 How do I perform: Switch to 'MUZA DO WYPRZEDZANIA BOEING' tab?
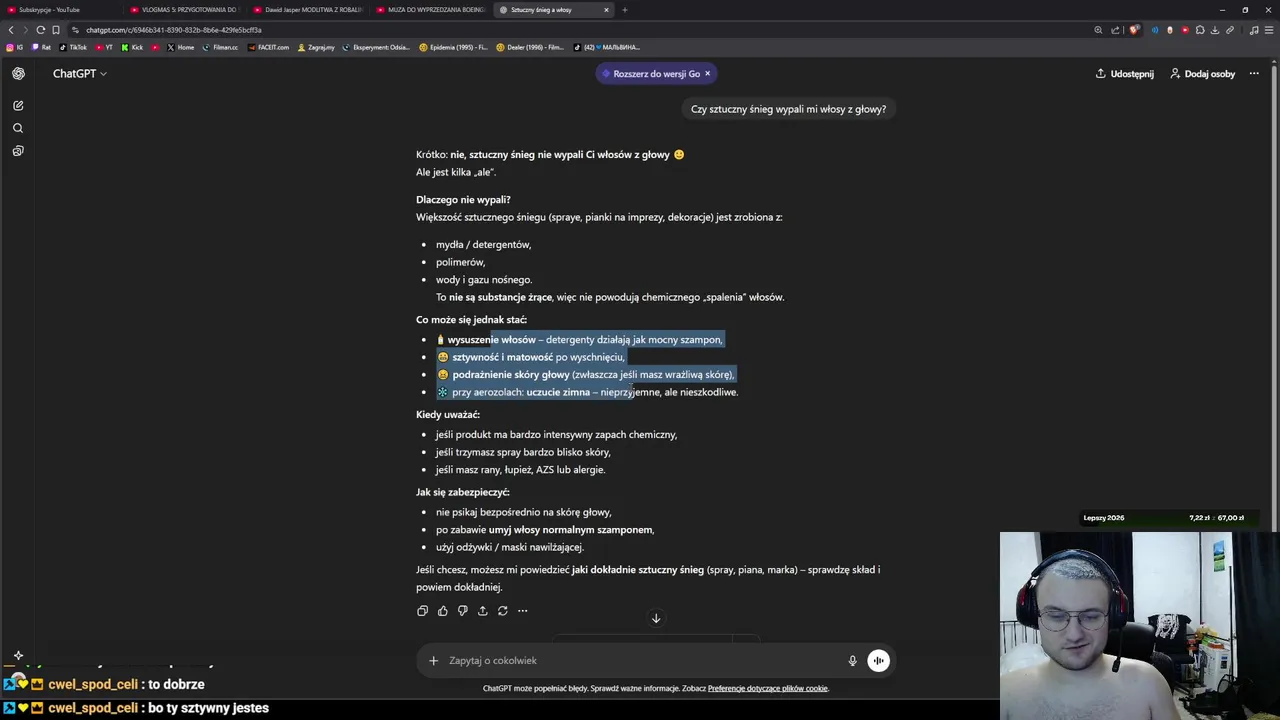(431, 10)
